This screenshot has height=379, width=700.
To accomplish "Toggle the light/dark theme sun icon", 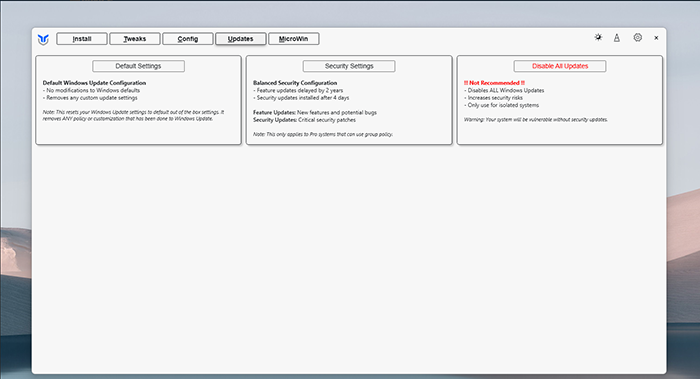I will [598, 37].
